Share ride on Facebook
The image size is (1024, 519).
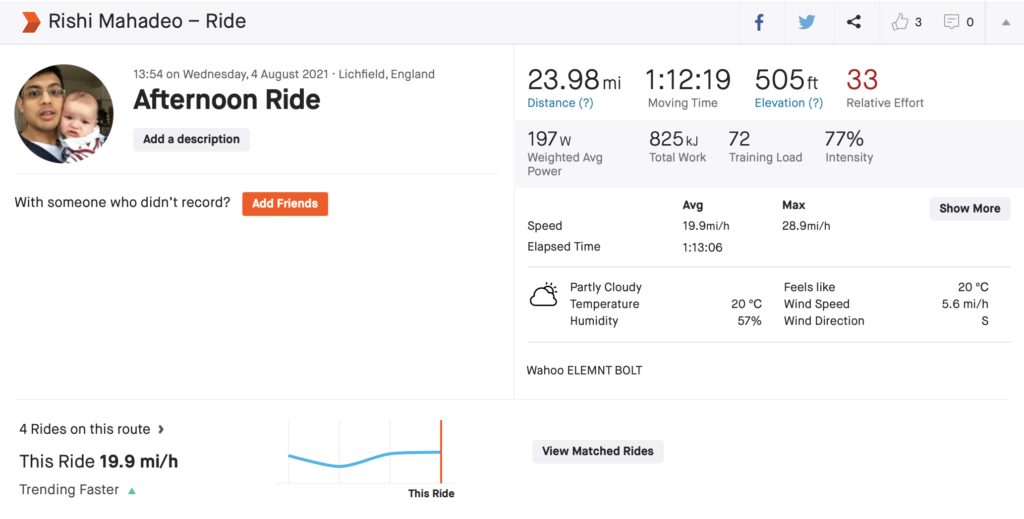coord(759,22)
